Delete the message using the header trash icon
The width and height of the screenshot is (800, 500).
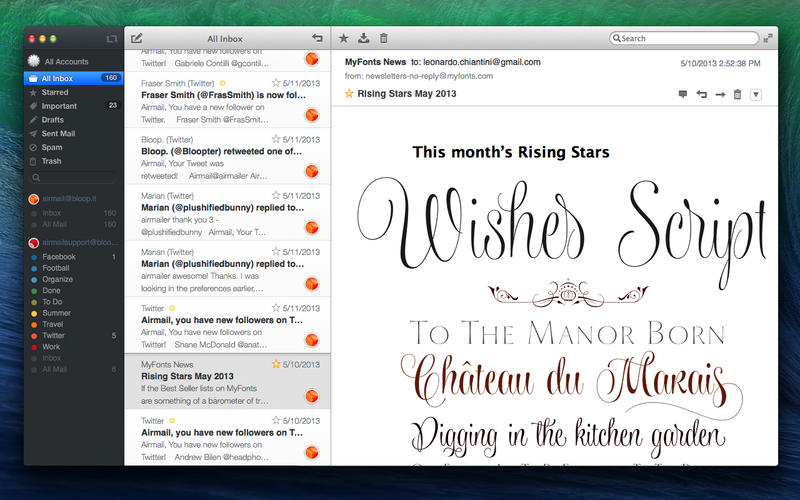738,94
